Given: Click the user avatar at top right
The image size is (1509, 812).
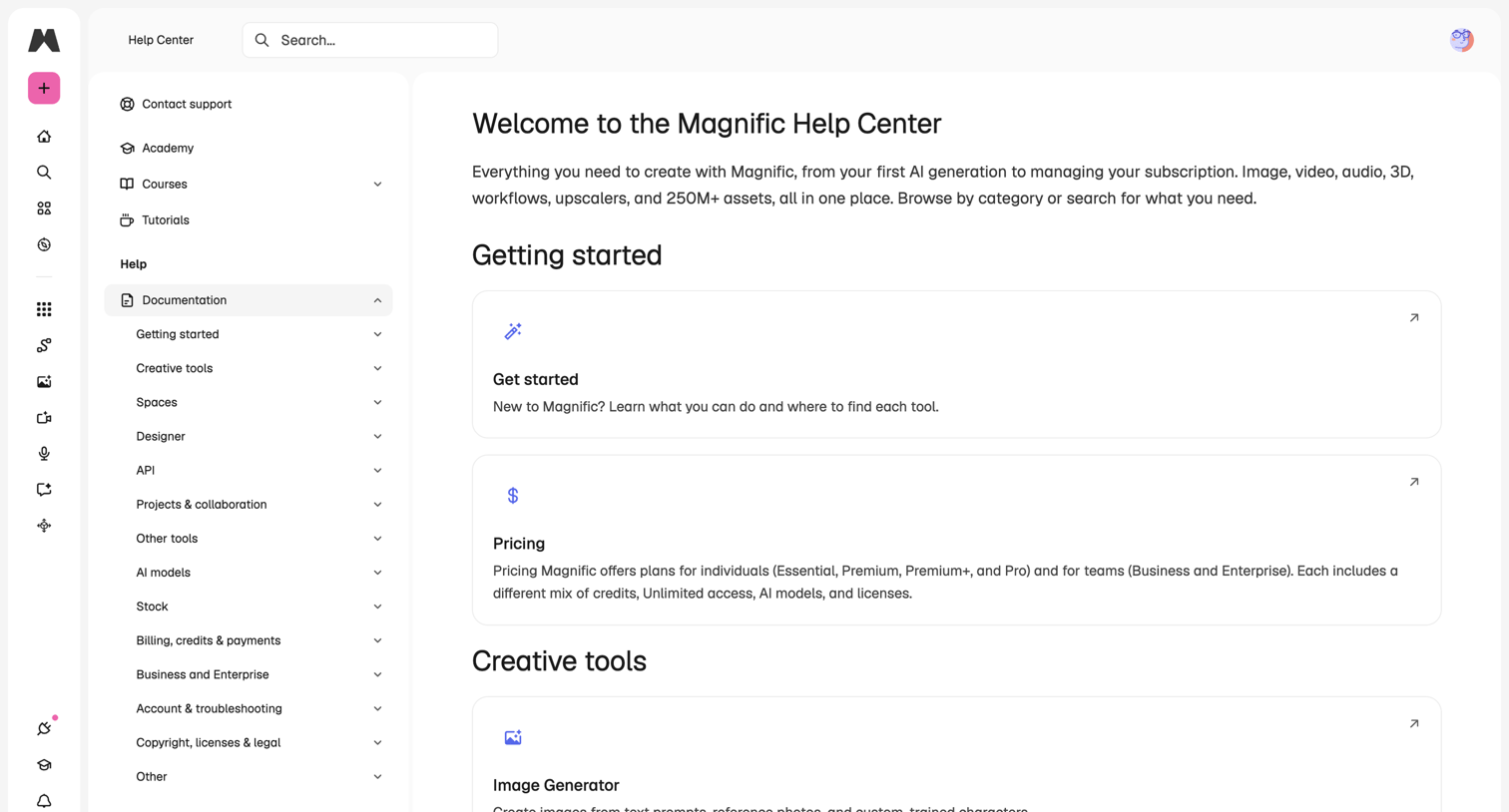Looking at the screenshot, I should (1461, 40).
